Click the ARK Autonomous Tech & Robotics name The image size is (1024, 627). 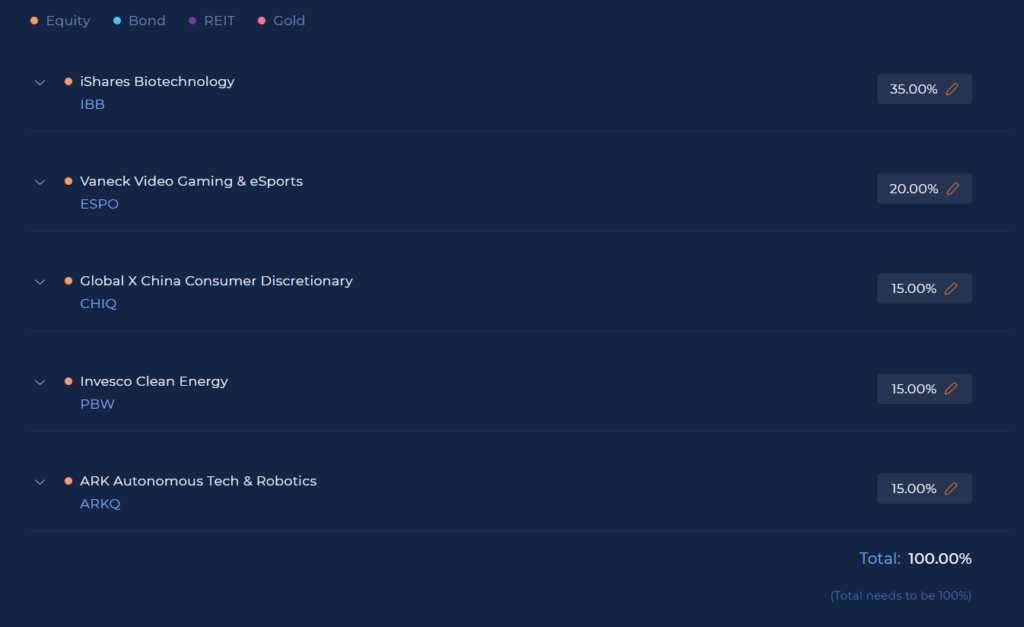pyautogui.click(x=198, y=481)
